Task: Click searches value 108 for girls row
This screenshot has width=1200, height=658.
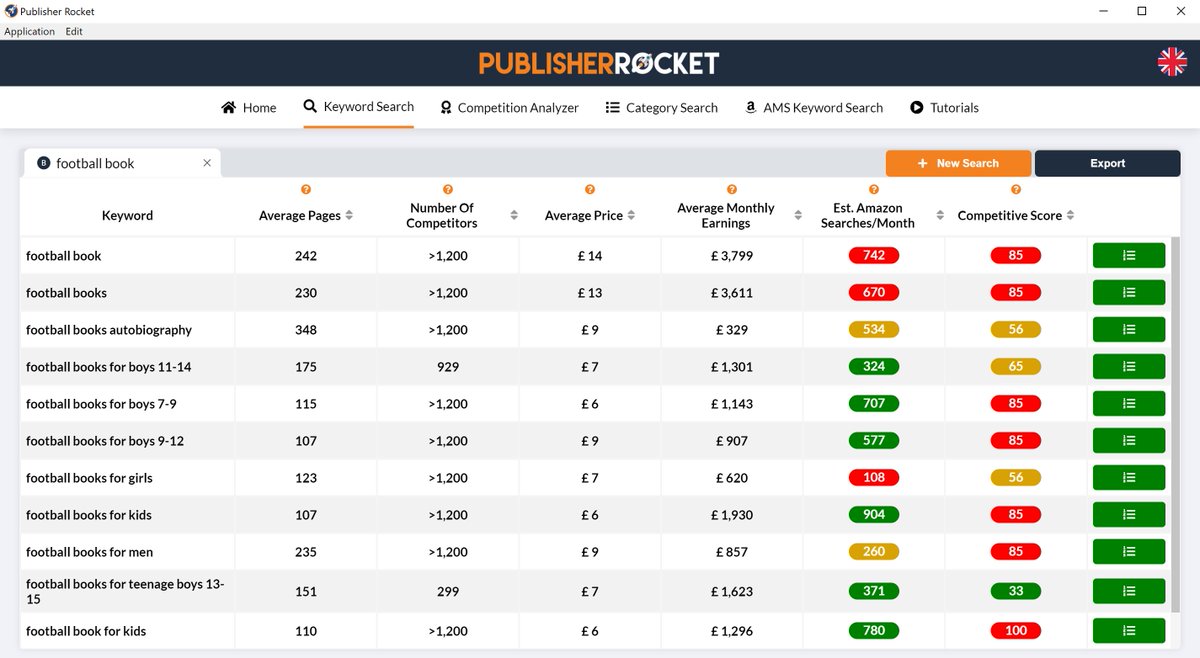Action: [x=874, y=478]
